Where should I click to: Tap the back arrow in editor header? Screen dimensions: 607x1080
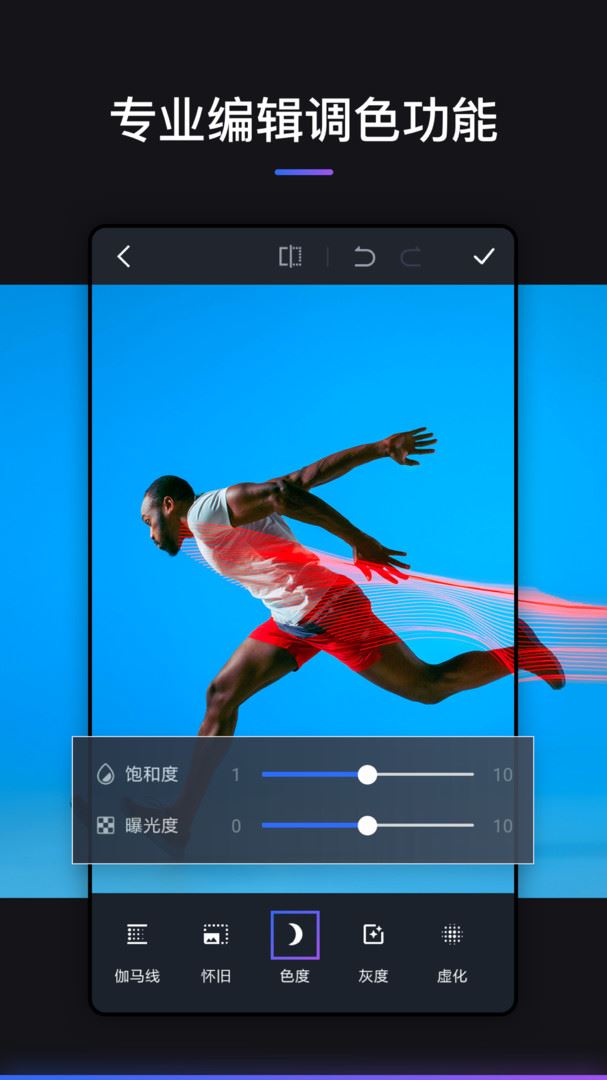123,257
